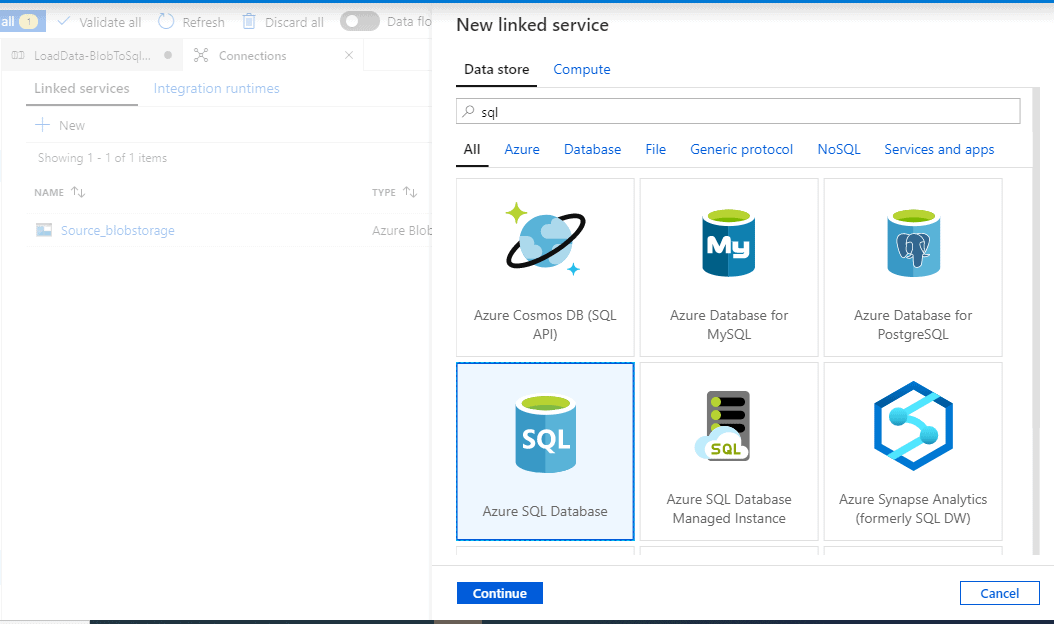Select the Azure SQL Database tile

[545, 451]
